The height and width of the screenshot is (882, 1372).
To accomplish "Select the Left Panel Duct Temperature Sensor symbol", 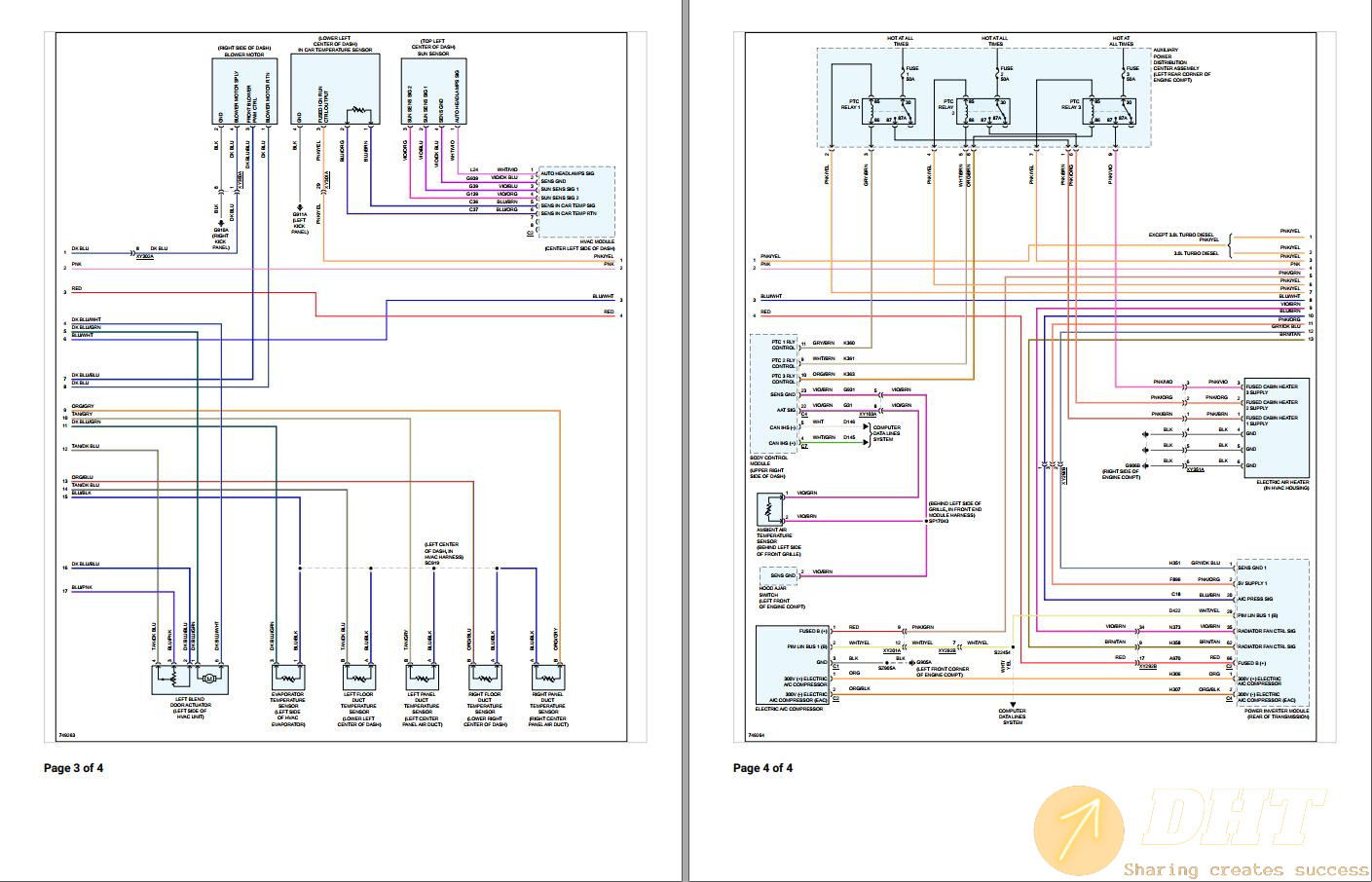I will pyautogui.click(x=421, y=678).
